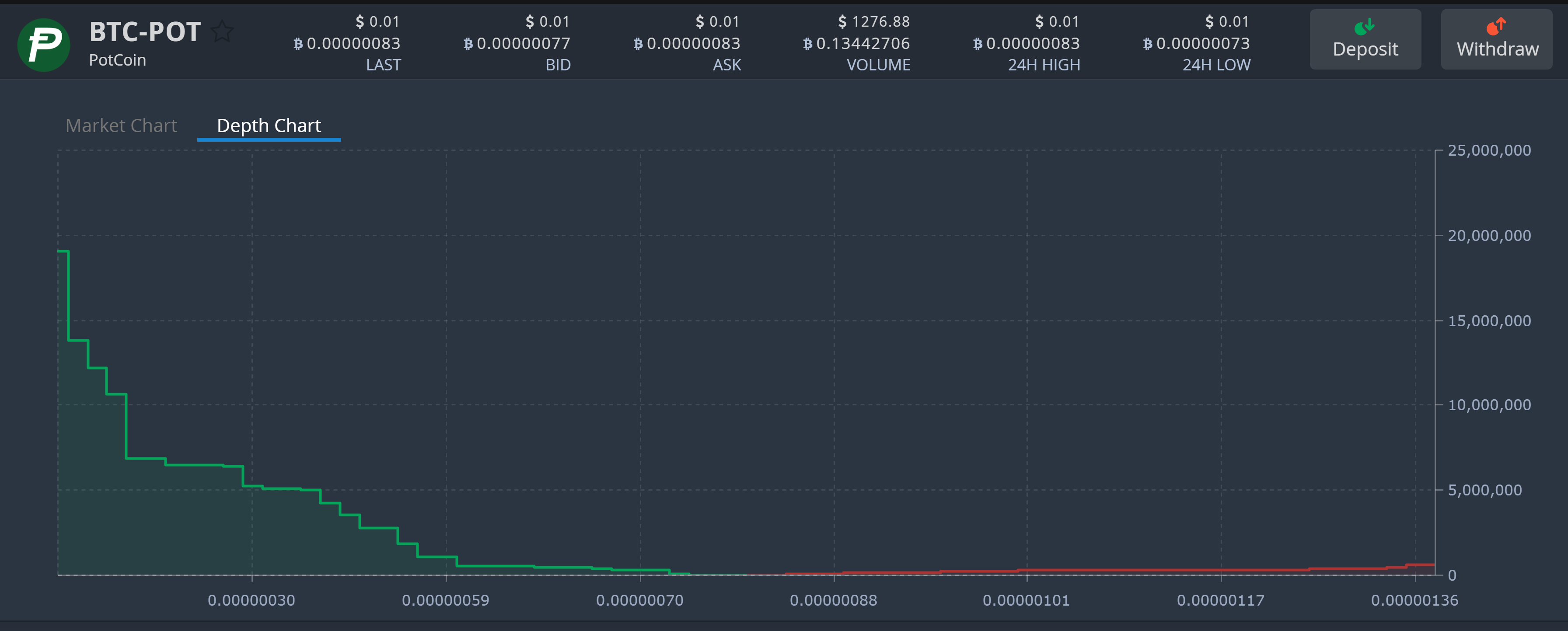Click the red withdraw arrow icon

1495,26
